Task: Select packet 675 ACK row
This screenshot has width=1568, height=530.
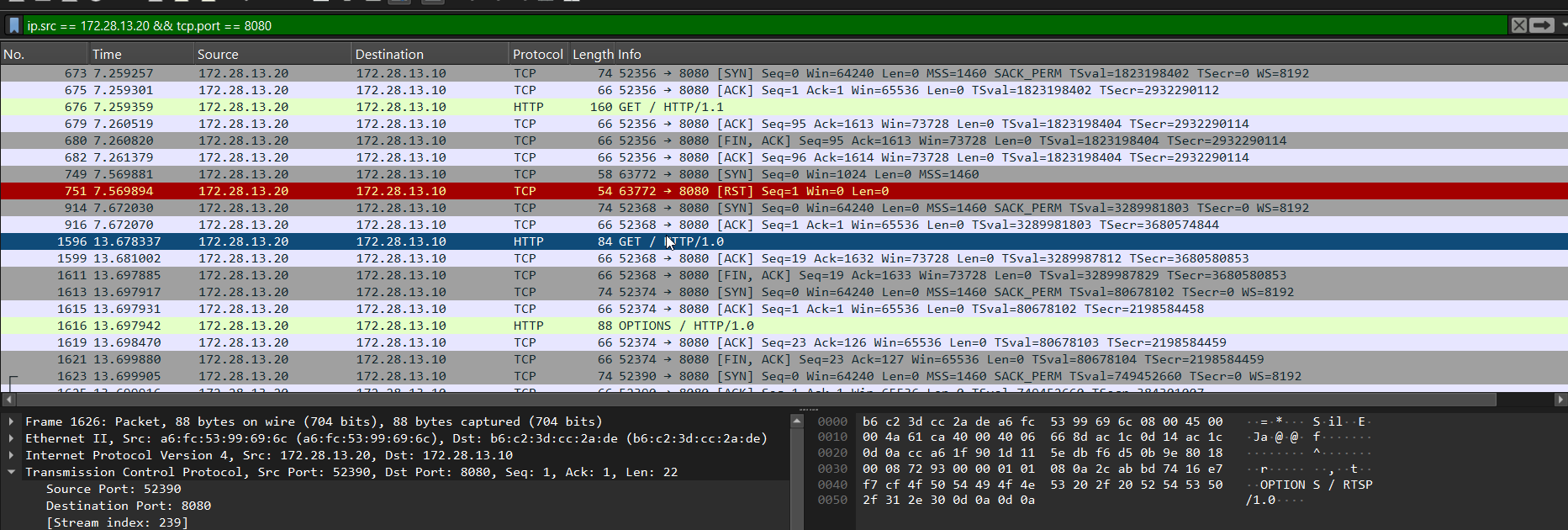Action: [784, 90]
